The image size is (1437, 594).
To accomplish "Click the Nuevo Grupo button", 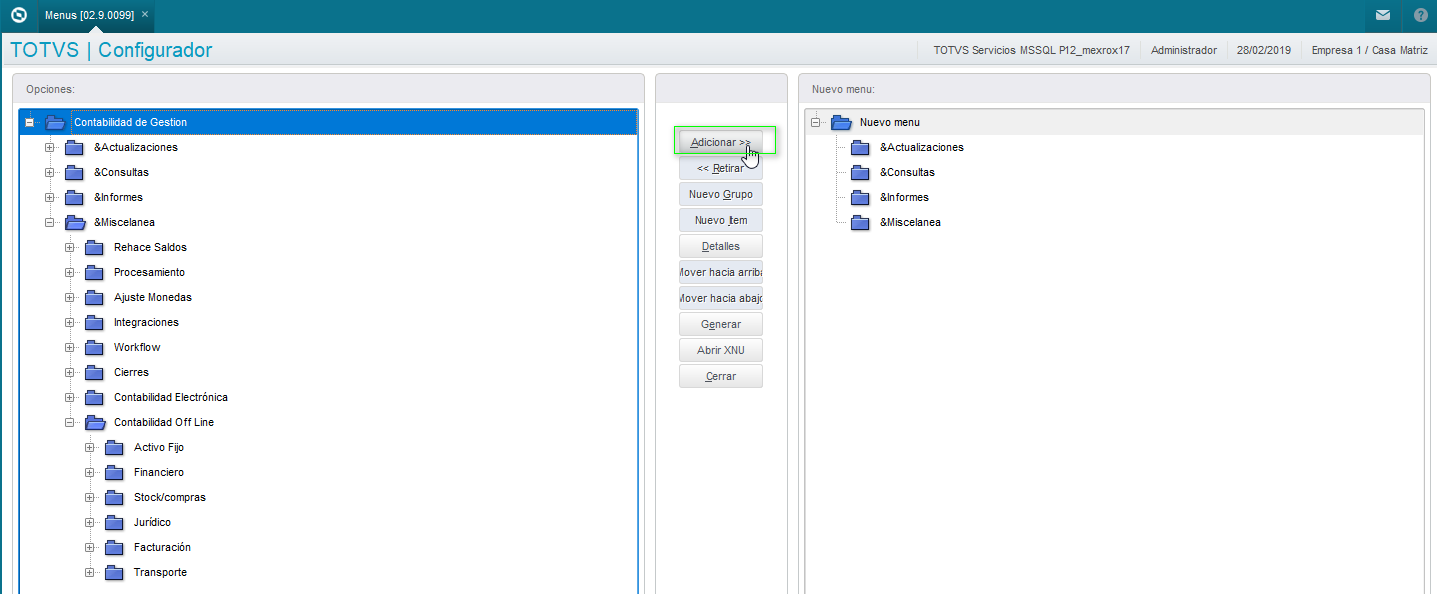I will pyautogui.click(x=721, y=194).
